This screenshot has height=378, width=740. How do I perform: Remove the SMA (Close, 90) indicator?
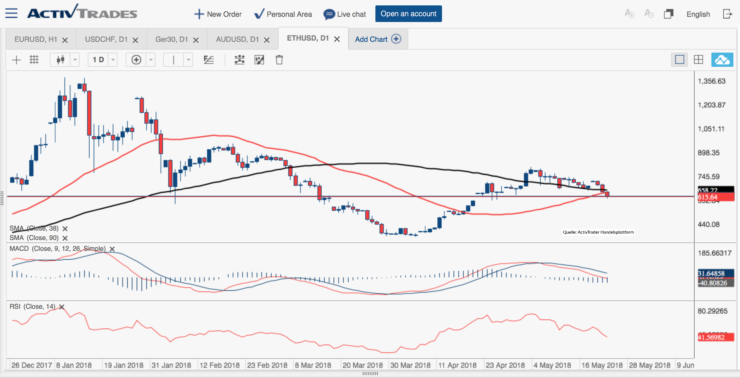coord(65,238)
